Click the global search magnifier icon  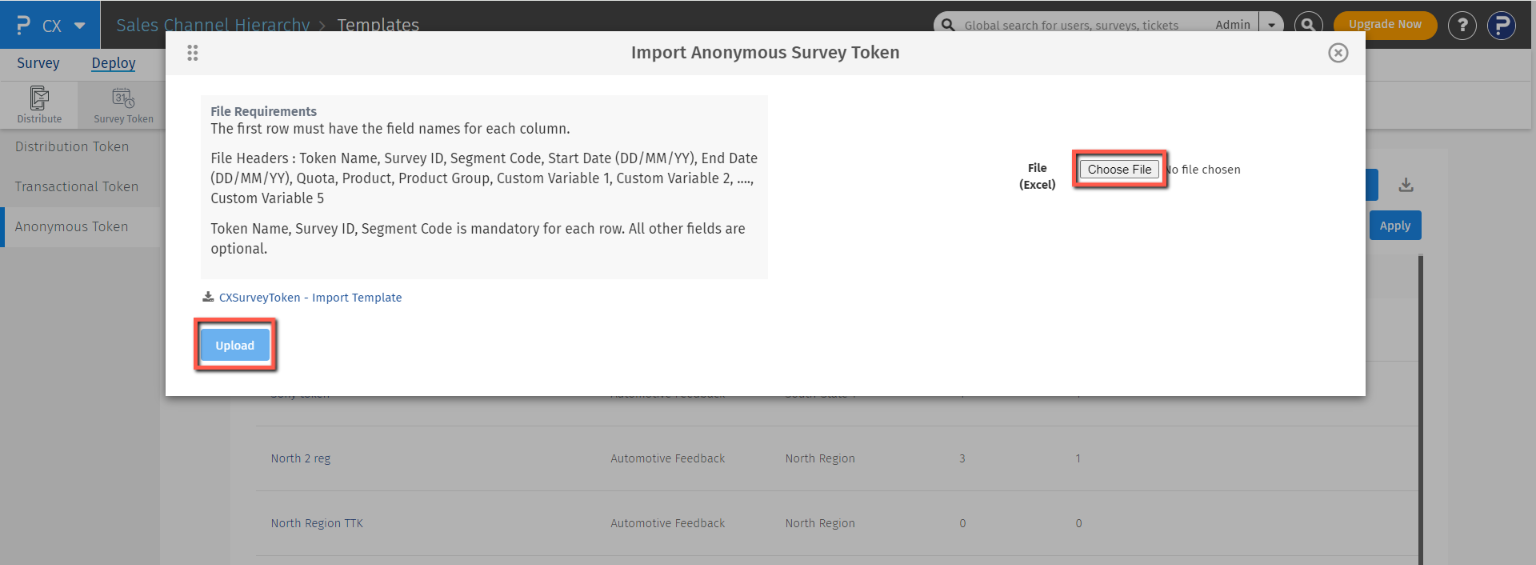[x=1308, y=25]
